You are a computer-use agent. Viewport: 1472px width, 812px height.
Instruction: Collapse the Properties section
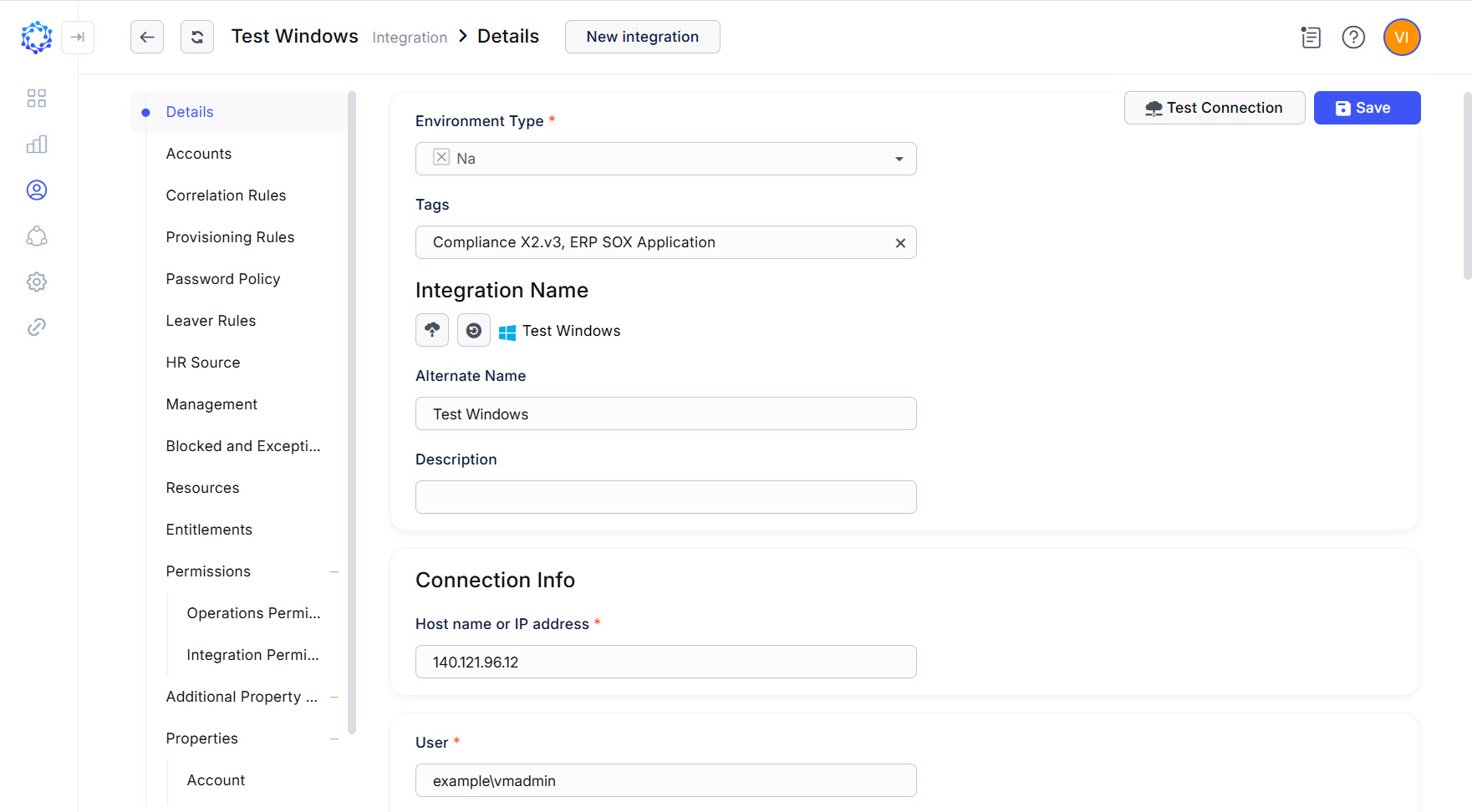[334, 738]
